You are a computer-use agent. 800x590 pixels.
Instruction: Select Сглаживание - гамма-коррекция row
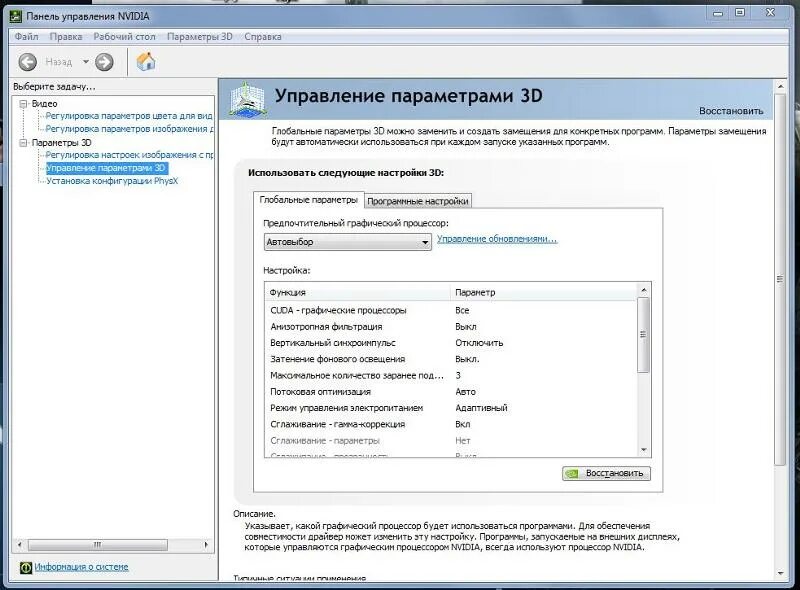pos(451,424)
